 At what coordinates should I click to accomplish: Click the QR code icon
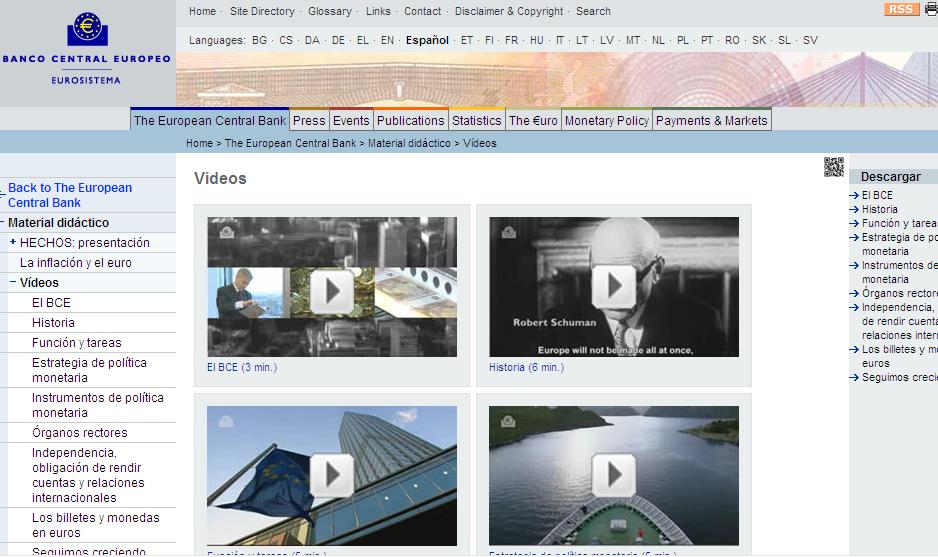833,167
